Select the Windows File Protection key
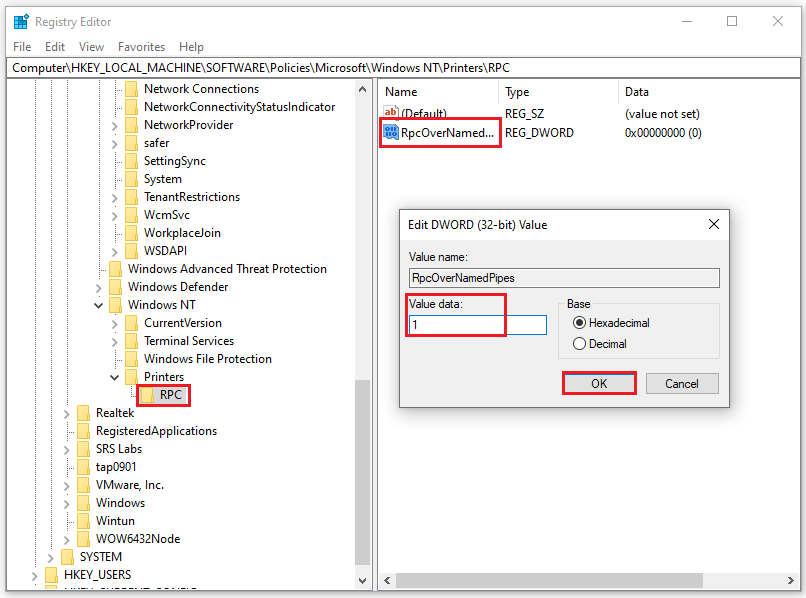This screenshot has height=598, width=806. pos(208,359)
